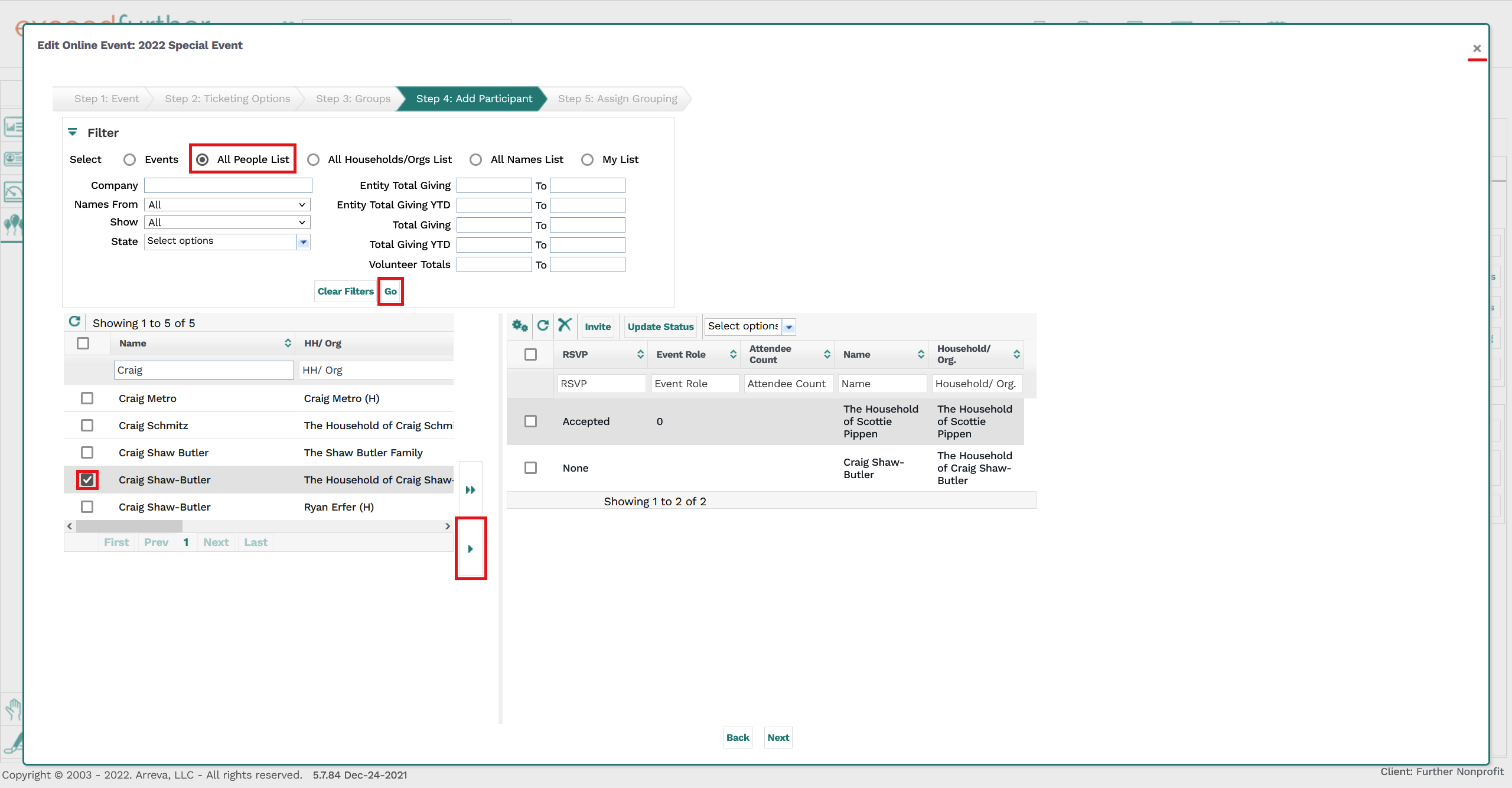The height and width of the screenshot is (788, 1512).
Task: Toggle the checkbox on the Accepted row
Action: (x=530, y=421)
